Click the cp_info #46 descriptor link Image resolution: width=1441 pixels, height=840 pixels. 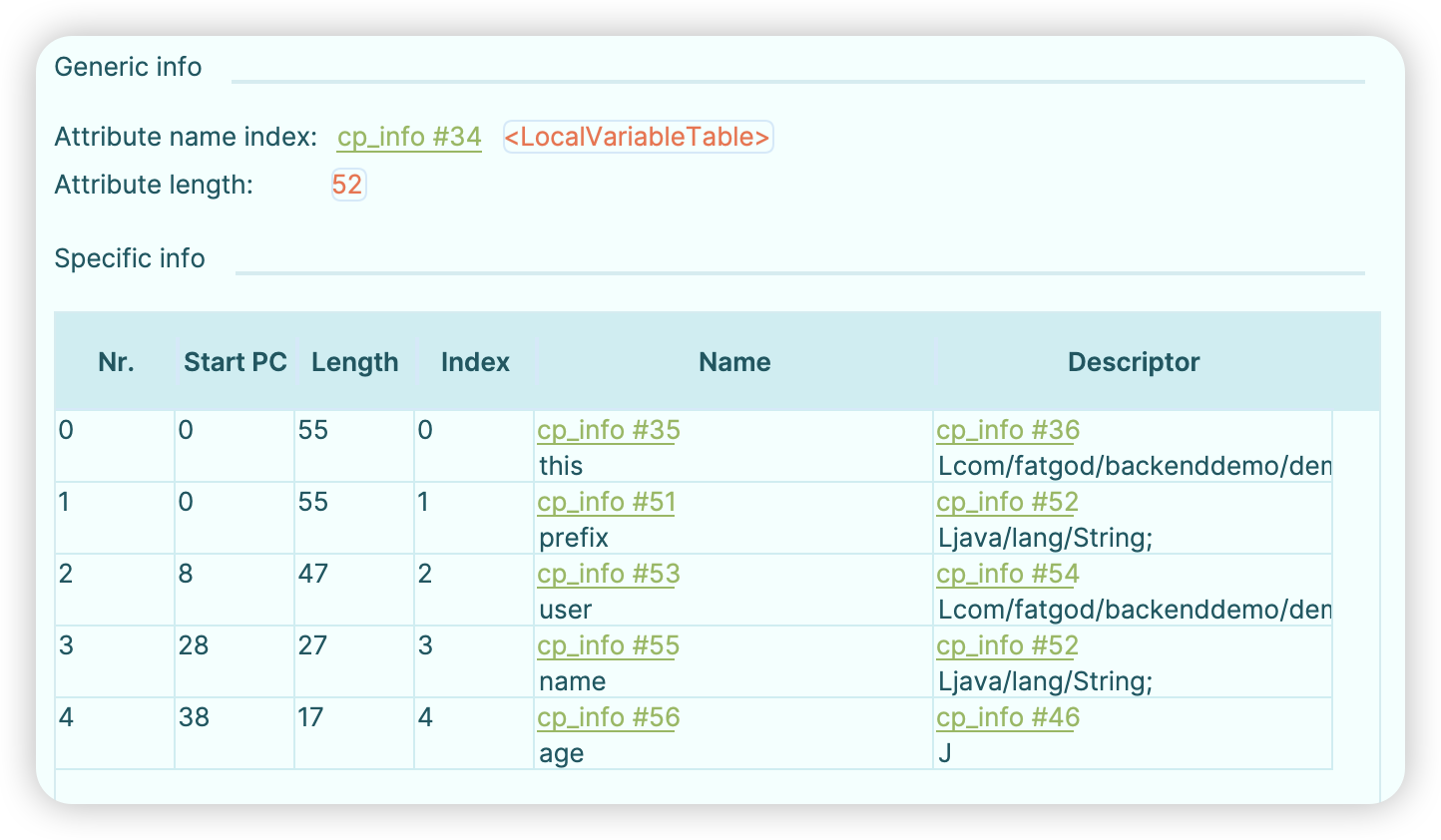tap(1007, 717)
